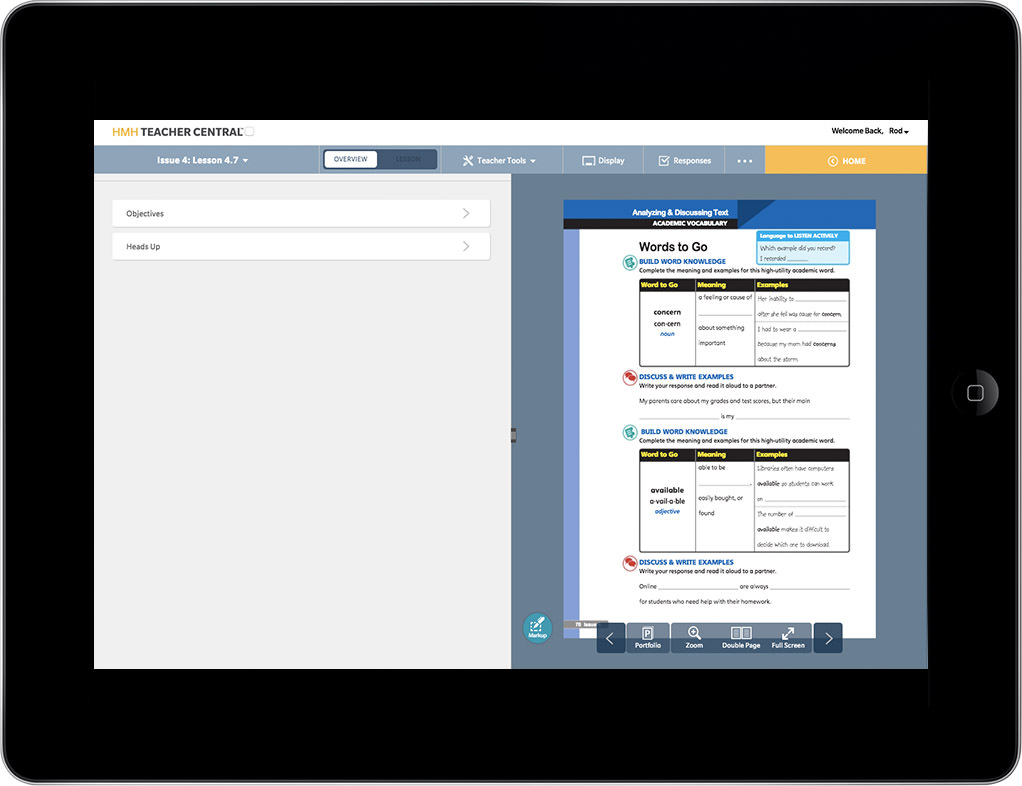The height and width of the screenshot is (786, 1022).
Task: Go to the previous page arrow
Action: click(611, 638)
